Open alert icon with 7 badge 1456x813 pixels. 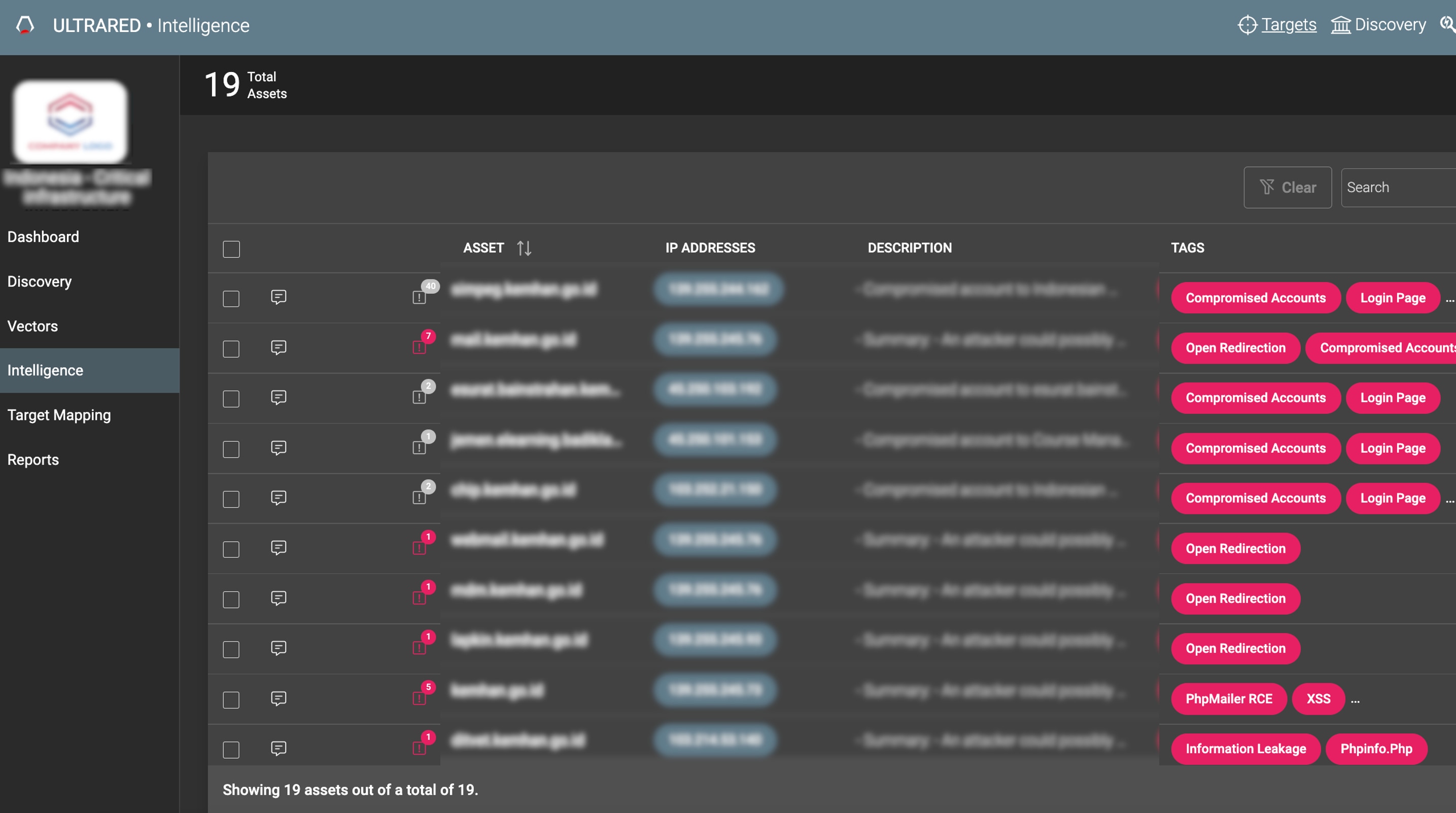(x=420, y=347)
